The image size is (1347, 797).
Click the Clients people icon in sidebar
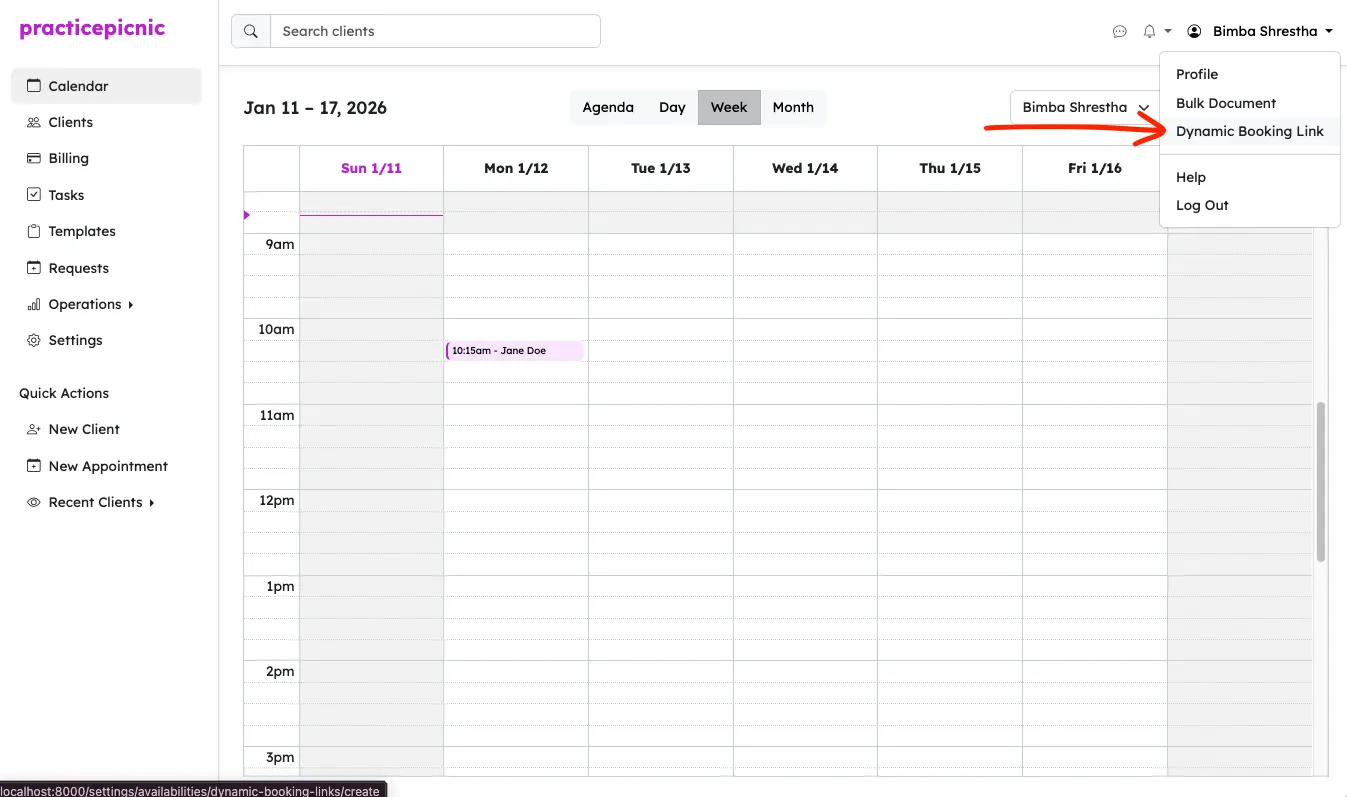click(x=34, y=123)
